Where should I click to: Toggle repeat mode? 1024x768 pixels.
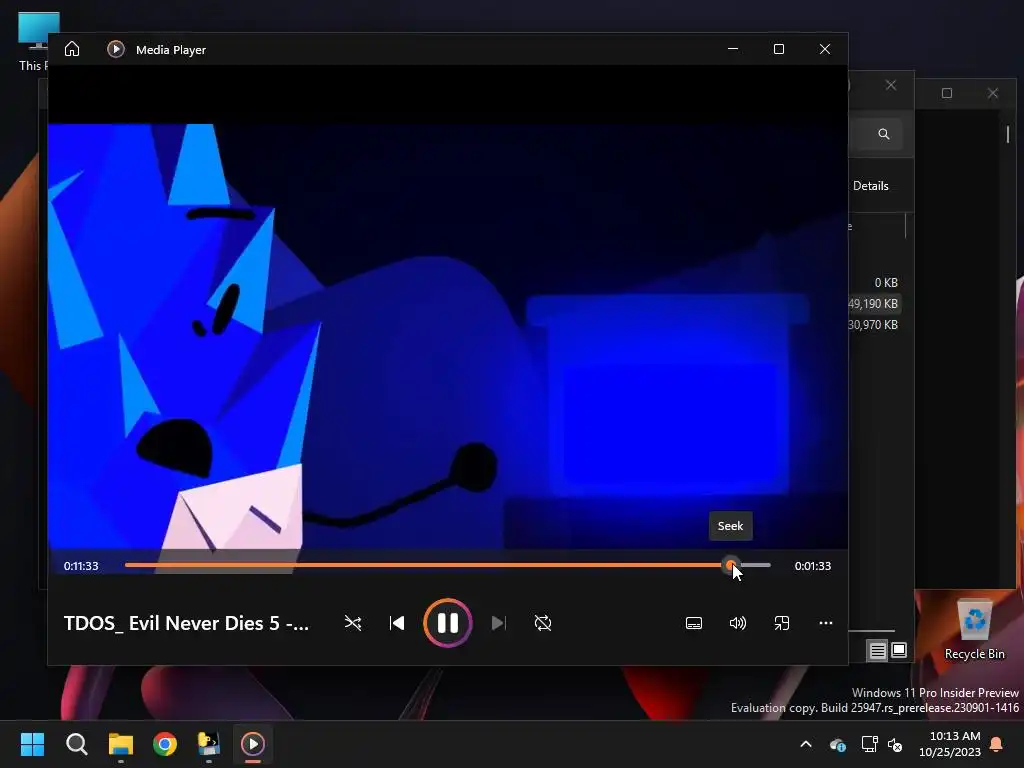543,623
